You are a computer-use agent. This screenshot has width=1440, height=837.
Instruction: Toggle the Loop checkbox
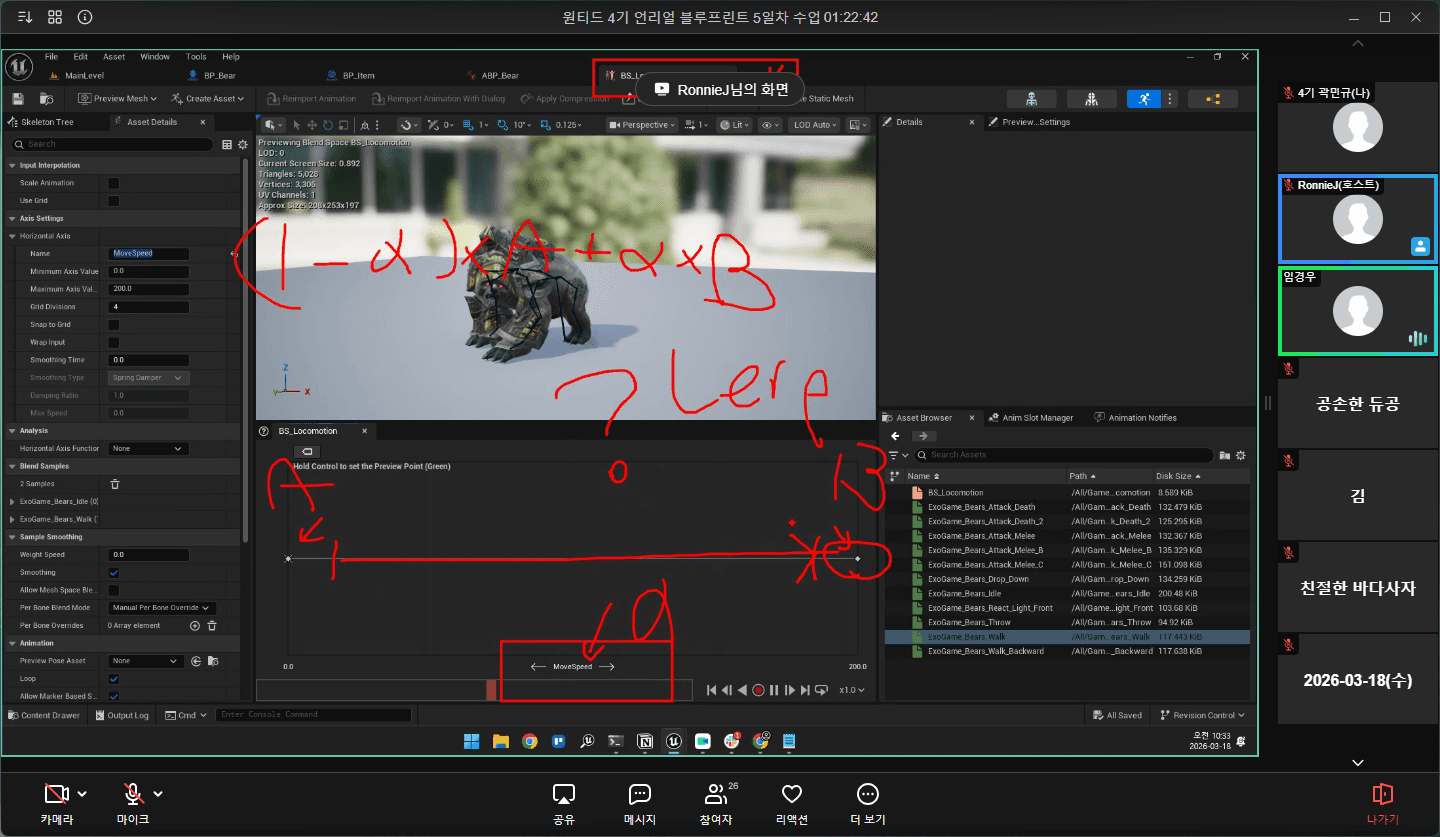[113, 679]
